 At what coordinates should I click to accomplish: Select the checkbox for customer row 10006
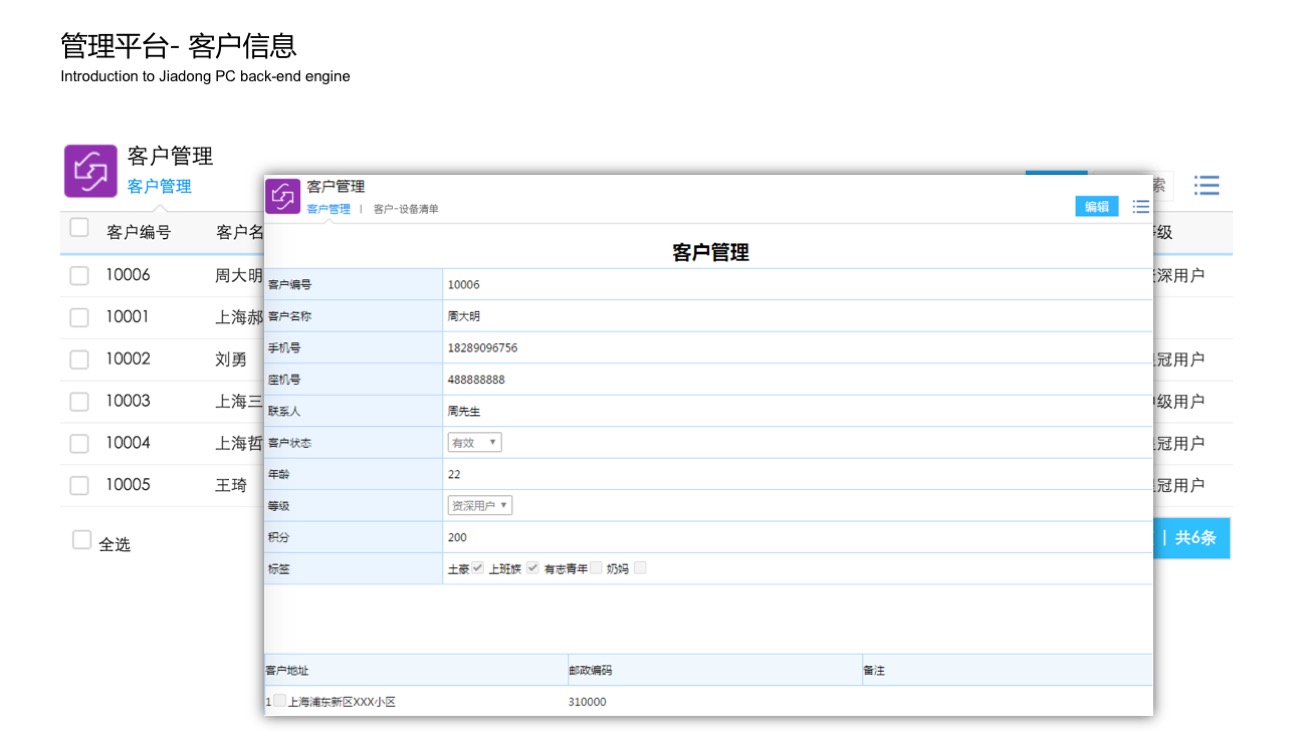pos(79,276)
